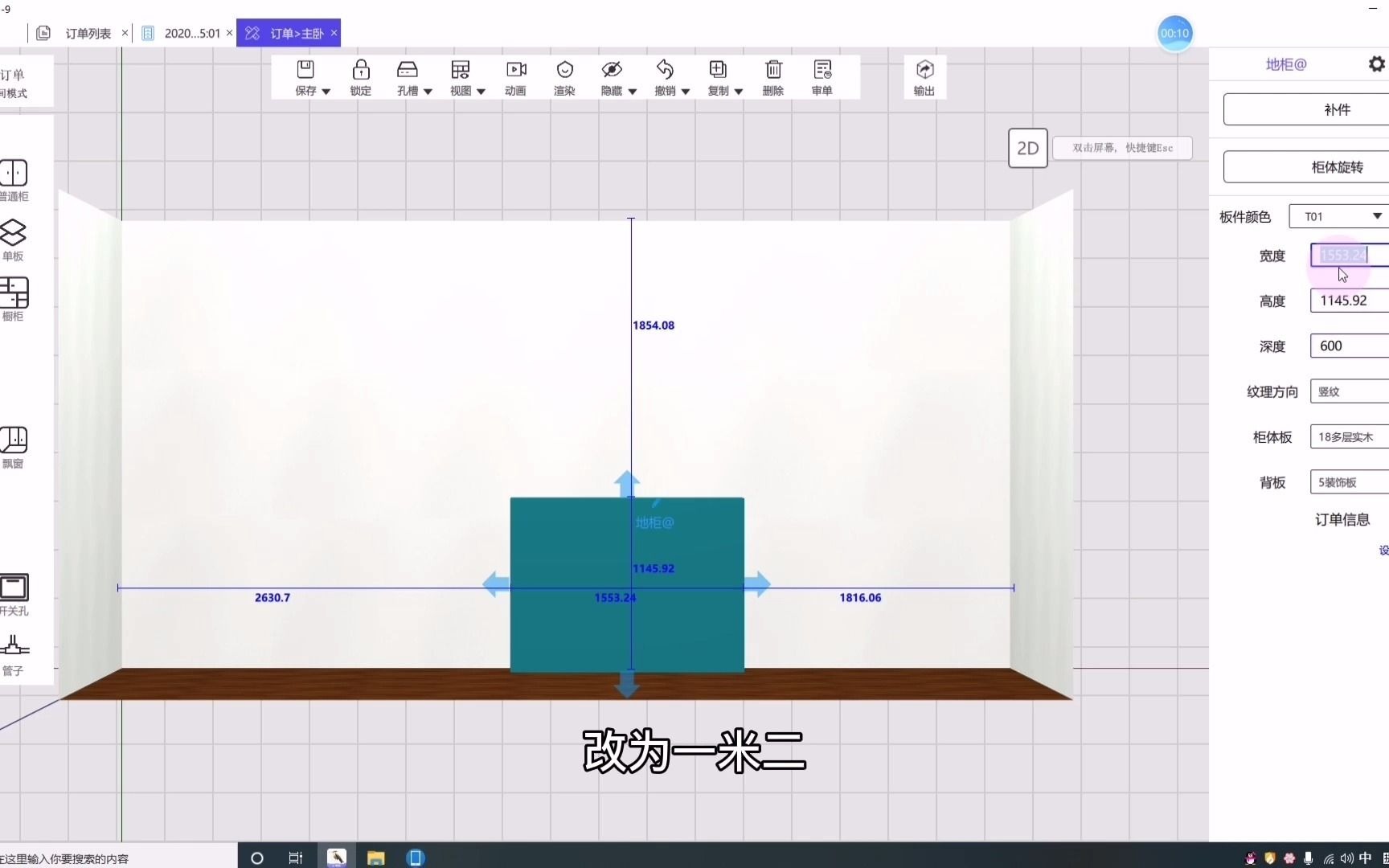Click the 柜体旋转 button

1306,167
